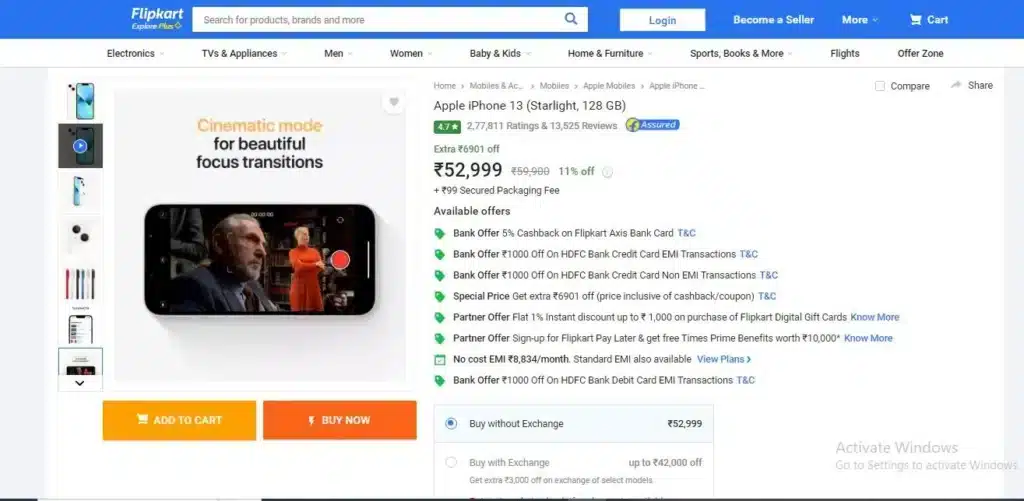The image size is (1024, 501).
Task: Open the shopping Cart icon
Action: pyautogui.click(x=916, y=20)
